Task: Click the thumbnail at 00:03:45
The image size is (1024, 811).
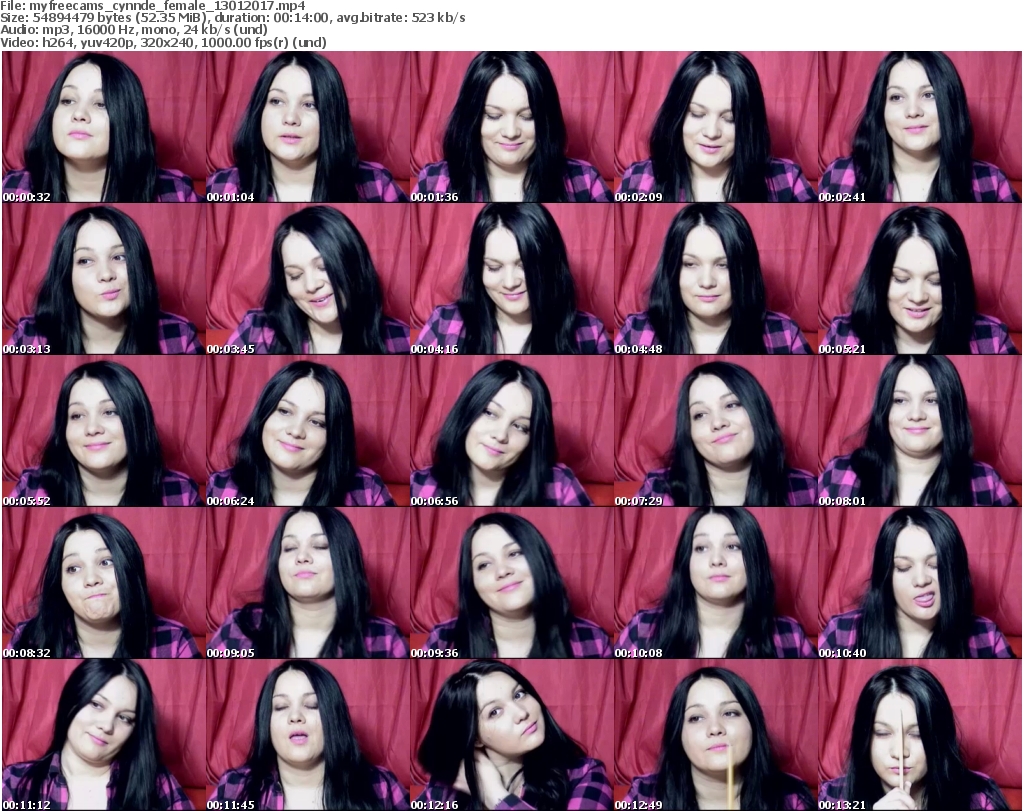Action: [x=308, y=279]
